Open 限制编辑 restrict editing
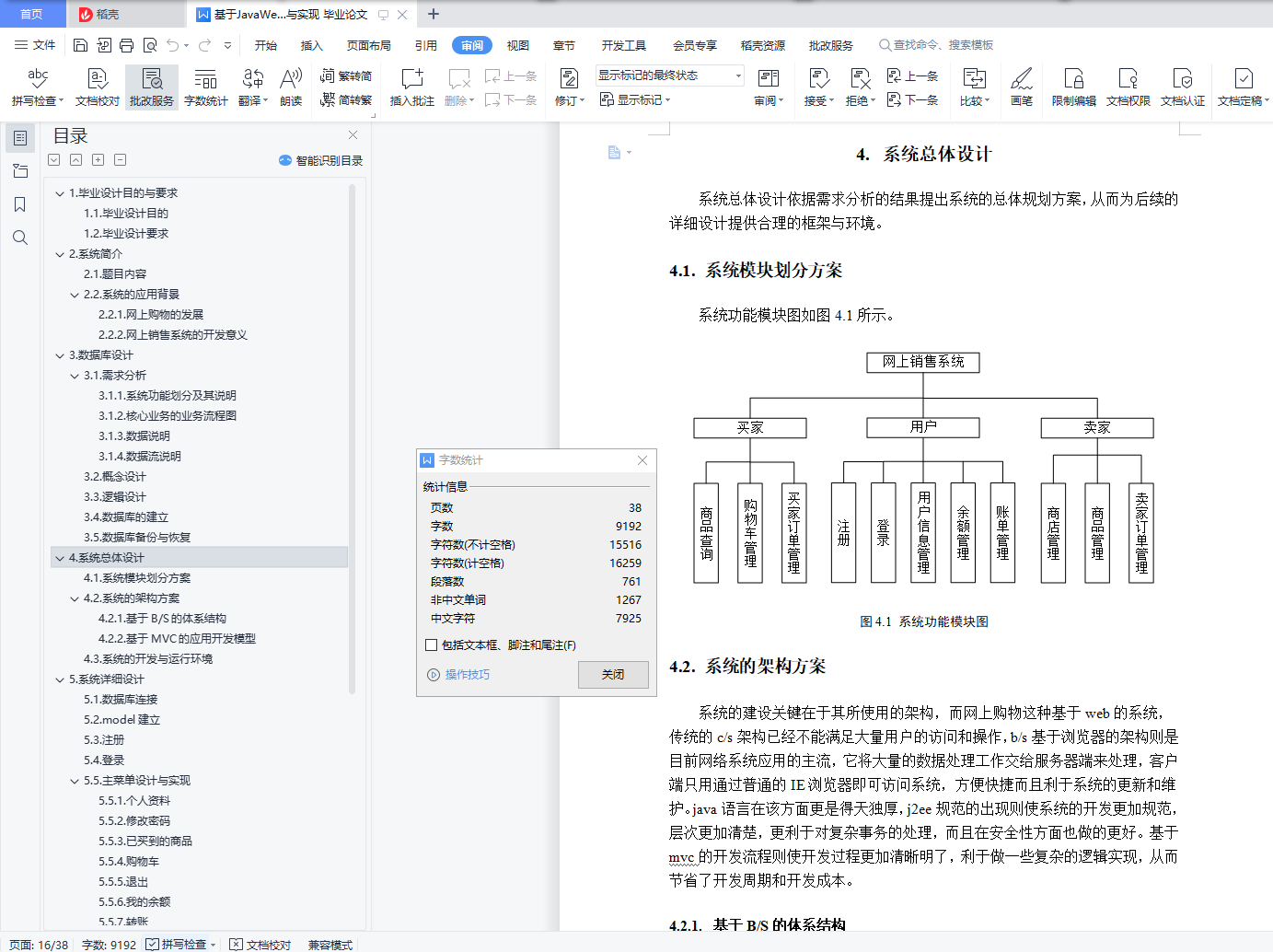Image resolution: width=1273 pixels, height=952 pixels. [1074, 87]
